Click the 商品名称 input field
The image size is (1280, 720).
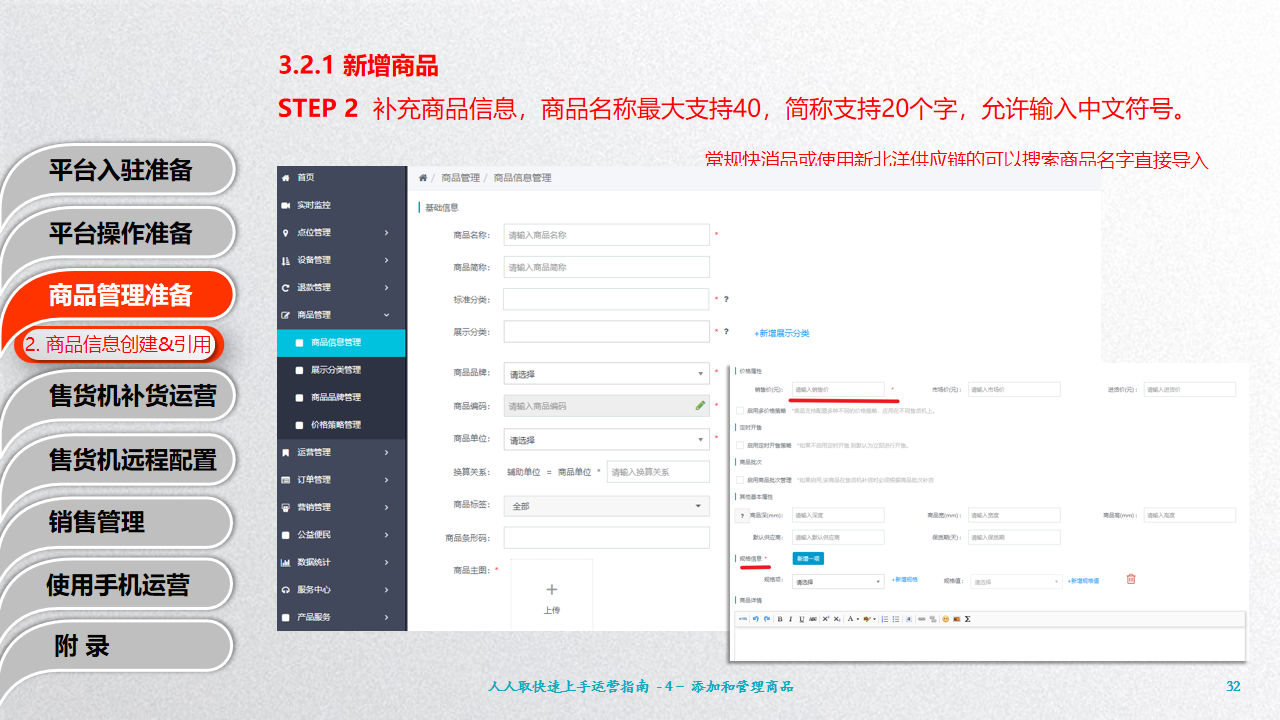(x=606, y=235)
